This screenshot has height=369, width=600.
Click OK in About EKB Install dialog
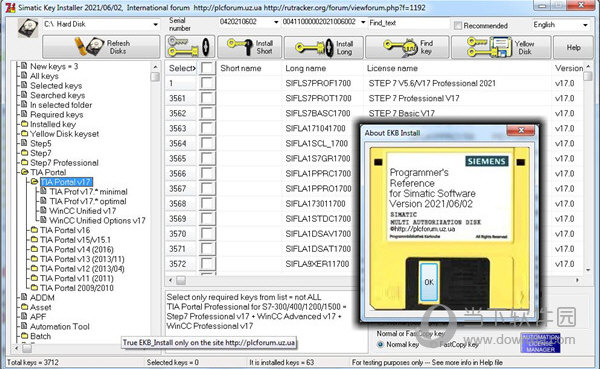point(429,282)
